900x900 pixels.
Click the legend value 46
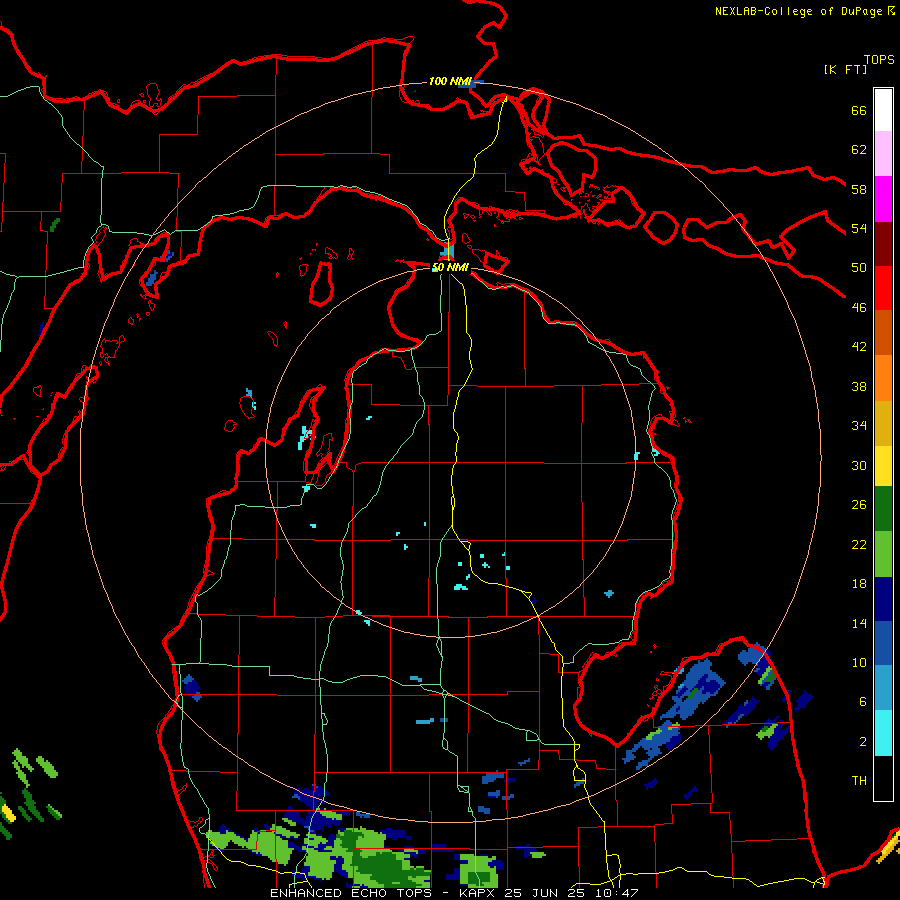pos(859,308)
